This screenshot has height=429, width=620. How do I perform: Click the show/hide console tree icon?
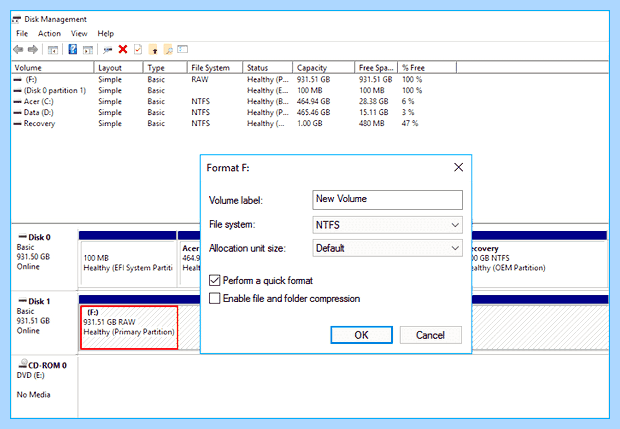pos(53,50)
